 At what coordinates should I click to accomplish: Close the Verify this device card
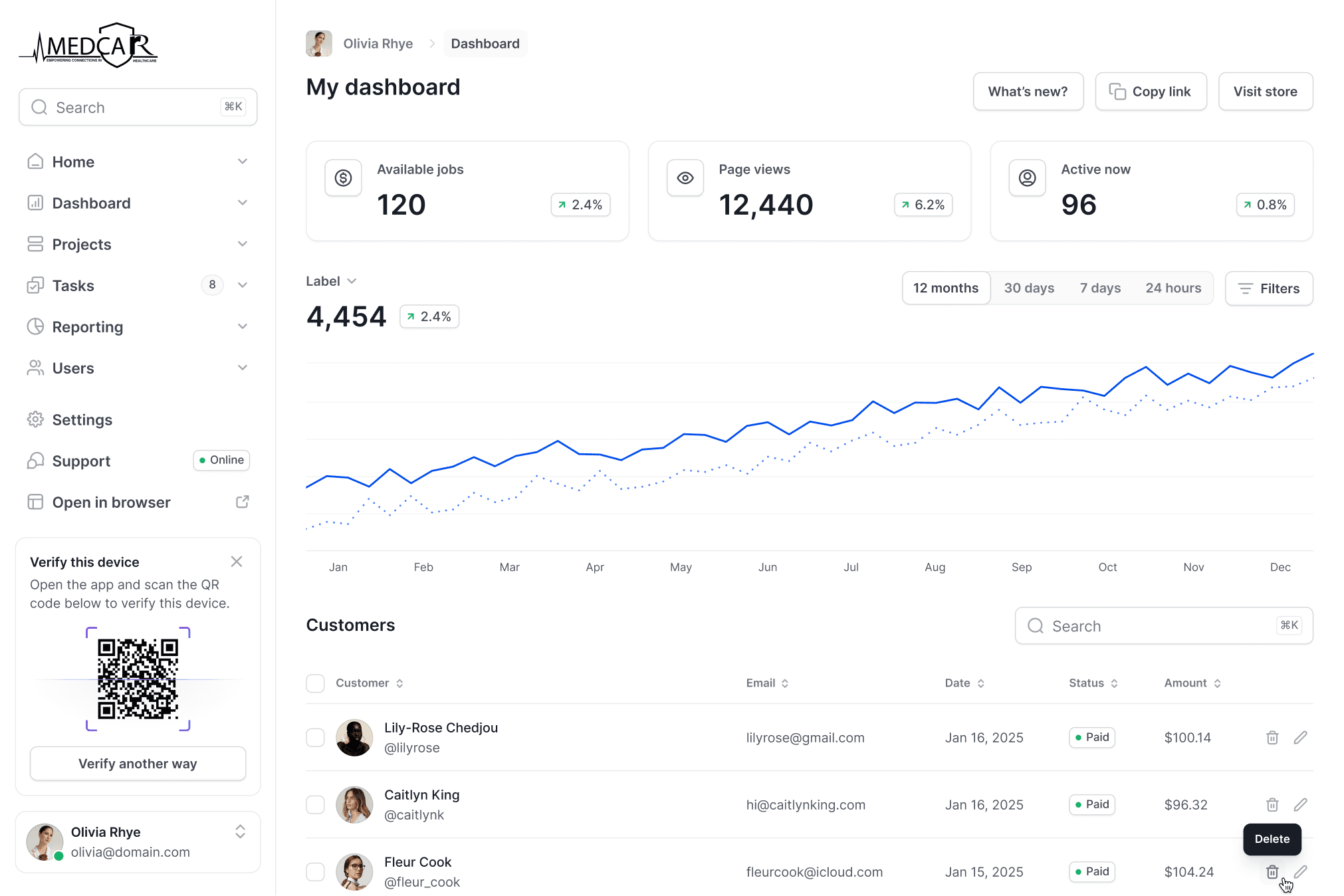point(237,562)
